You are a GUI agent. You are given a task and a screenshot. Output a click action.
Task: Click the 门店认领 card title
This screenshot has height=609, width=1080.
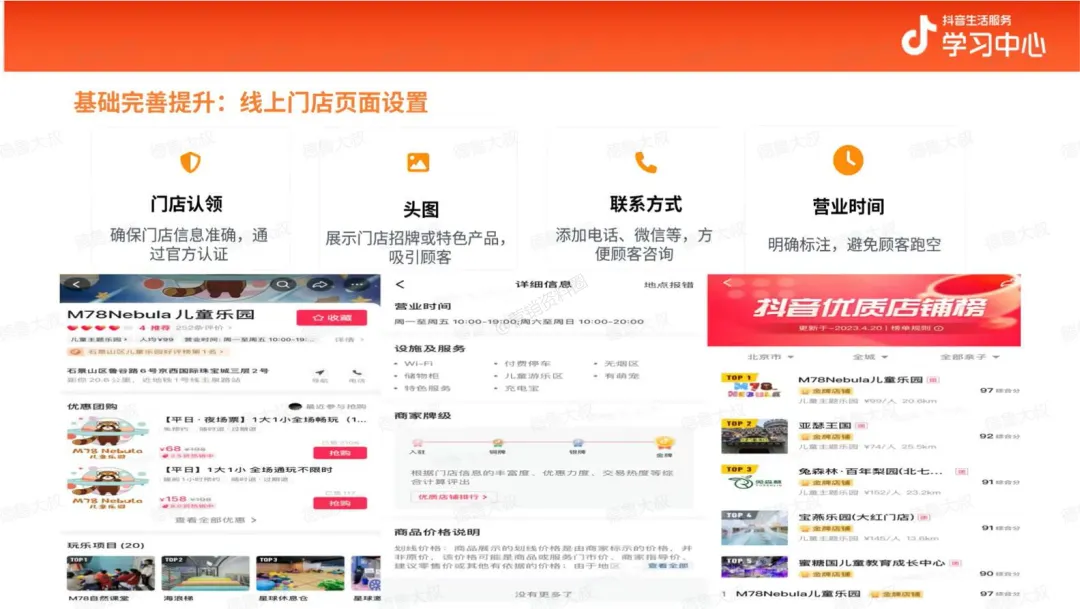[186, 204]
